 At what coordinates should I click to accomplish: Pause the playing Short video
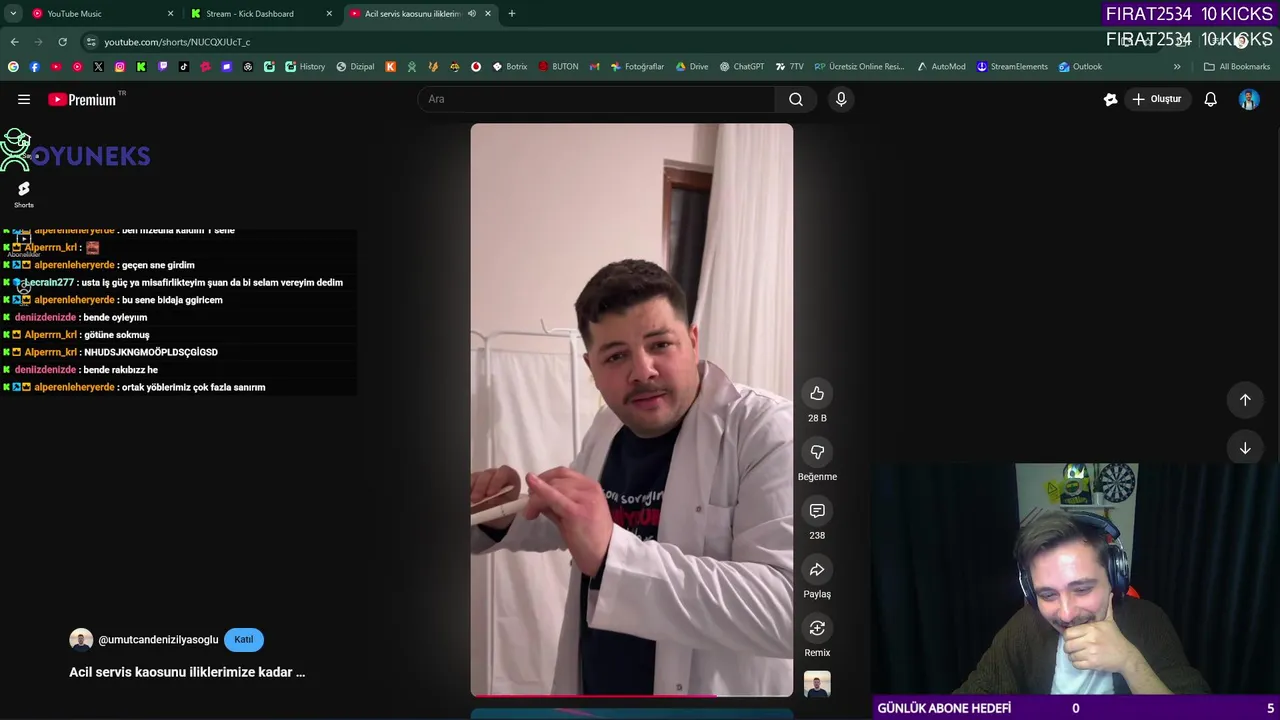point(632,410)
